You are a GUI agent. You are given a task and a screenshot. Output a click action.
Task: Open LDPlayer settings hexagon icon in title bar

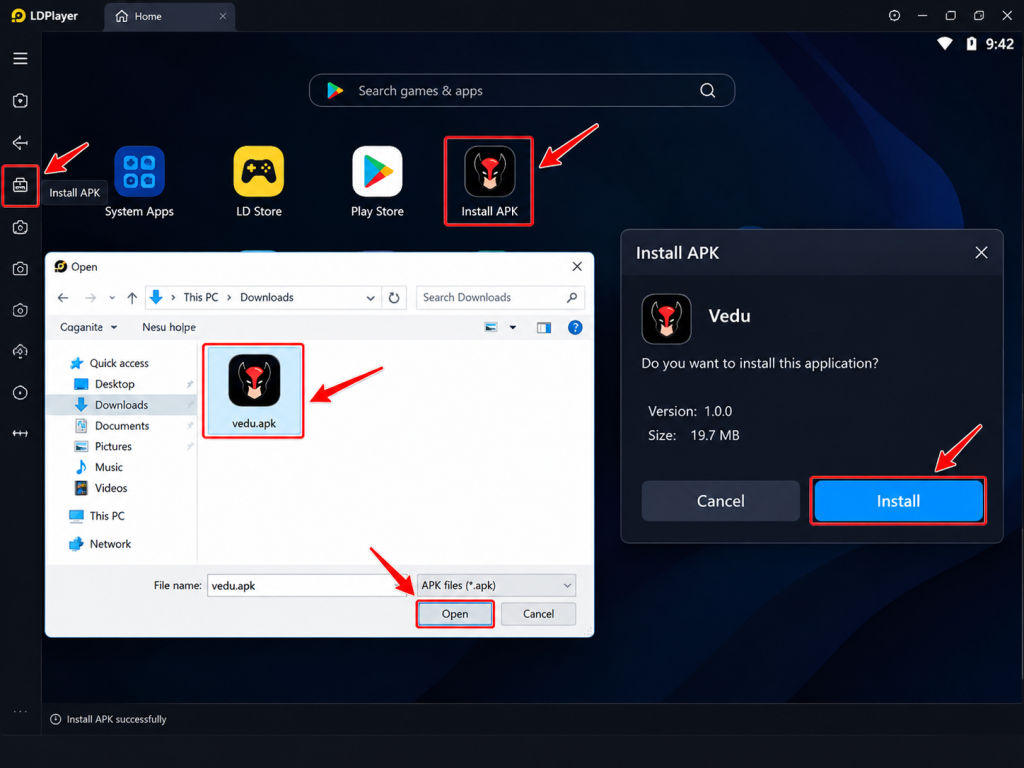tap(894, 16)
